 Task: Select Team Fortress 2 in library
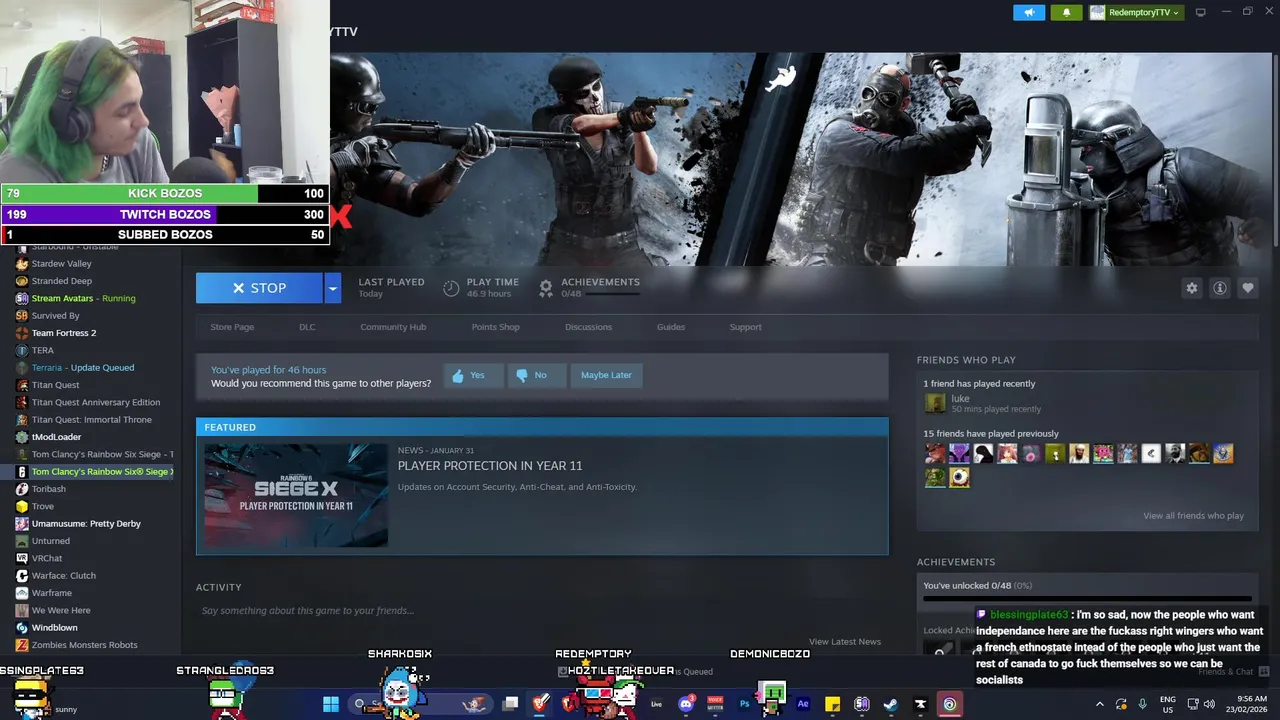[64, 333]
